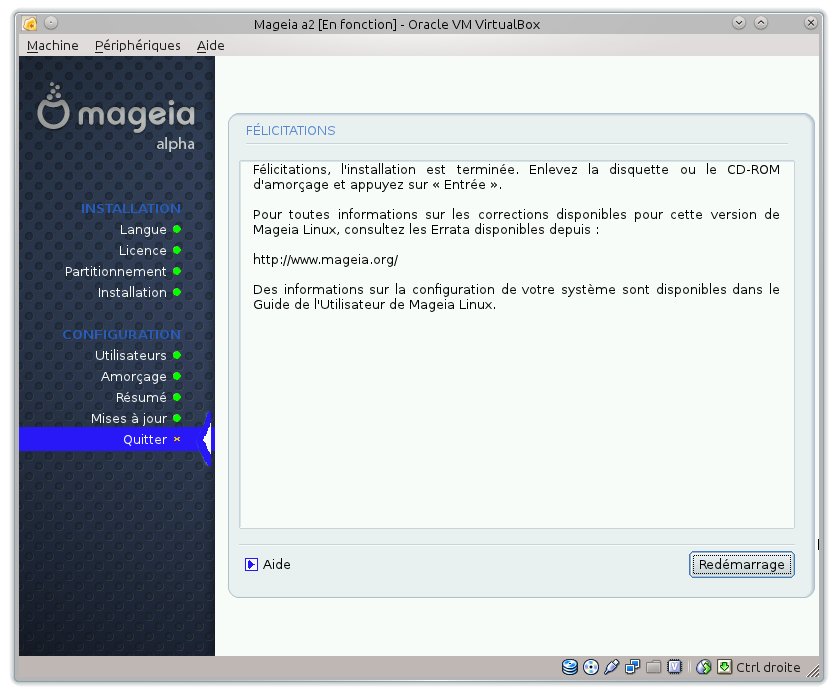The image size is (838, 699).
Task: Click the VirtualBox window menu icon
Action: tap(30, 24)
